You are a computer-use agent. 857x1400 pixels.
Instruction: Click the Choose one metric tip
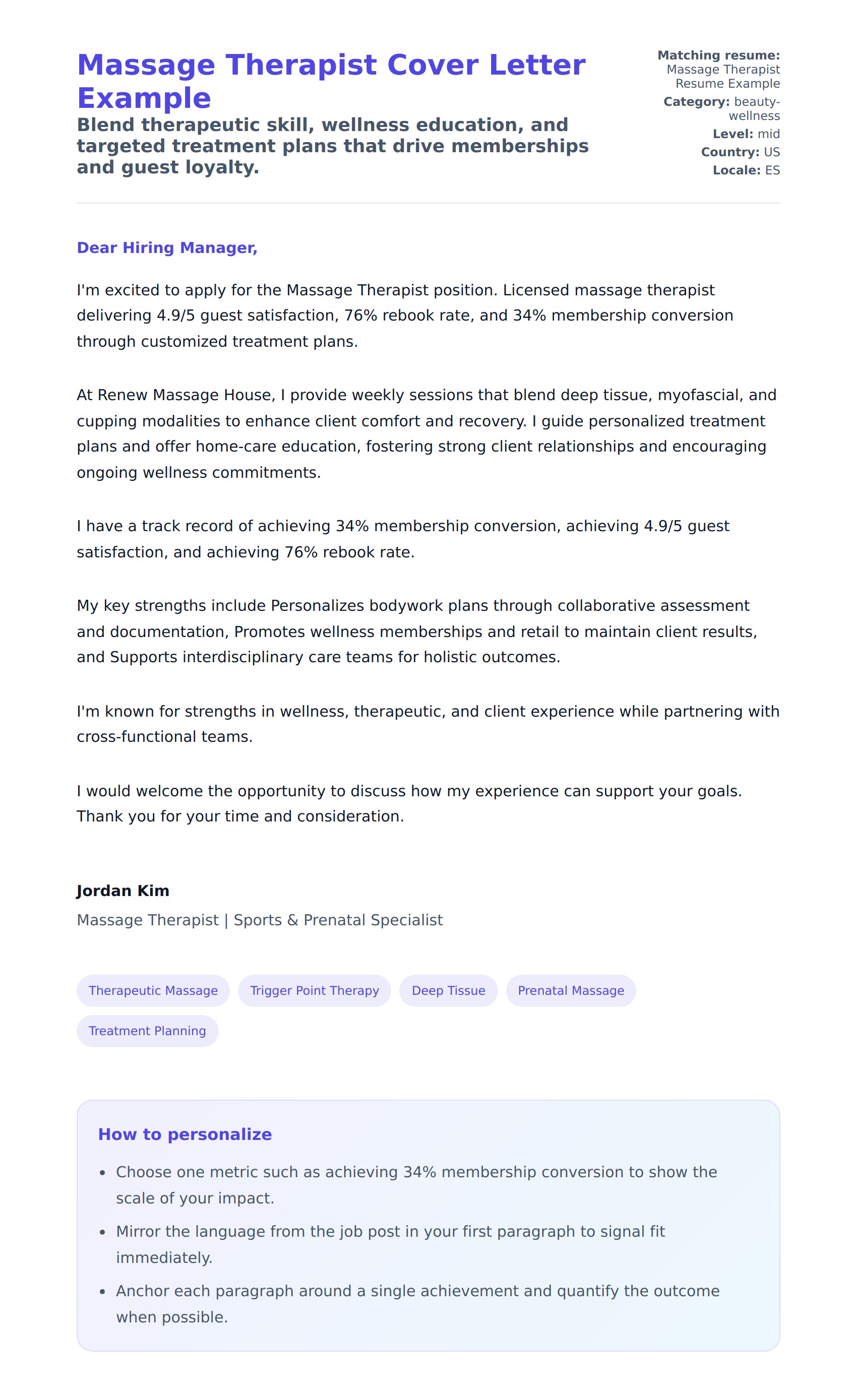pyautogui.click(x=416, y=1185)
